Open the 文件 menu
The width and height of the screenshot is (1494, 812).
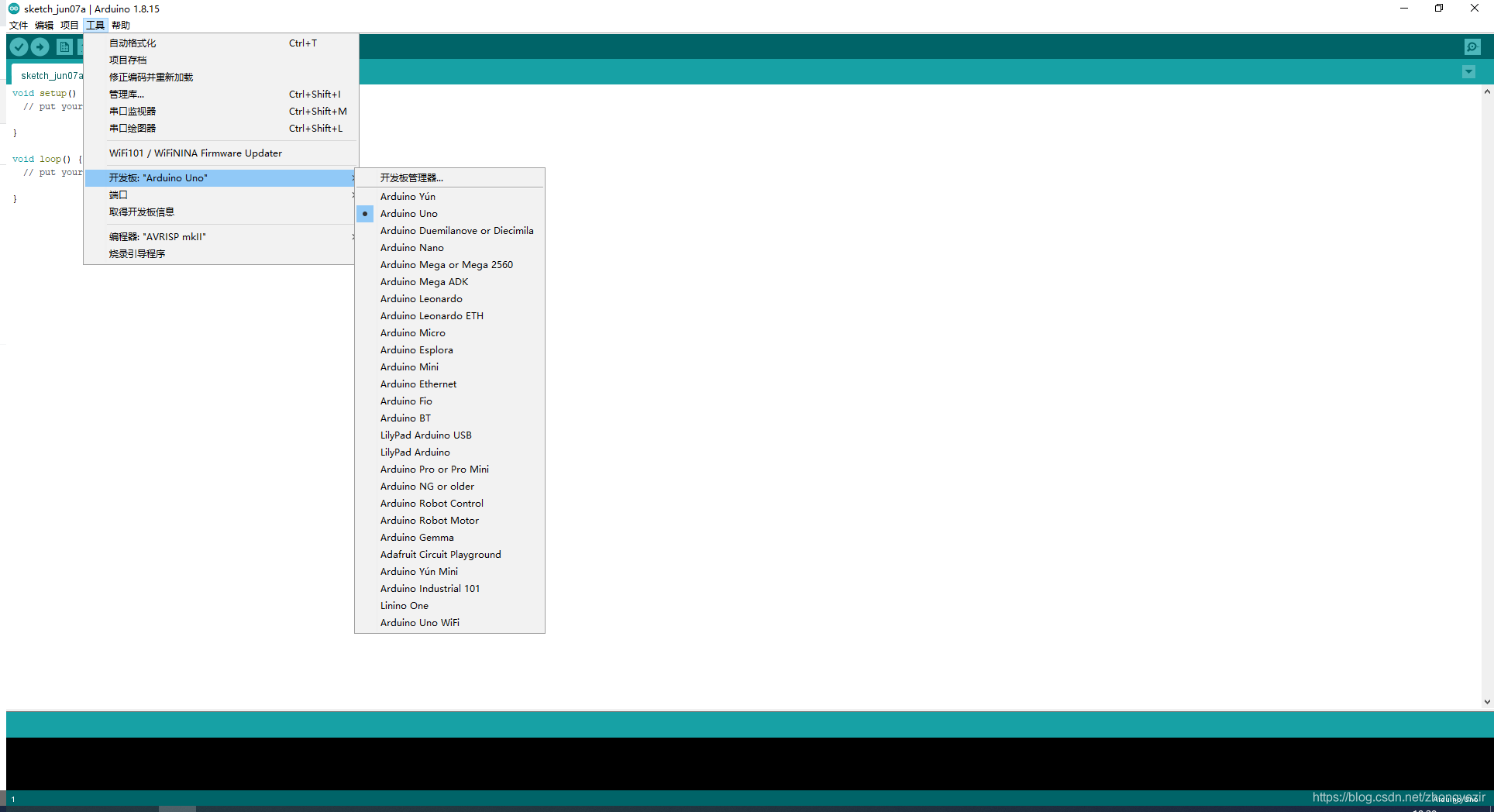click(19, 25)
